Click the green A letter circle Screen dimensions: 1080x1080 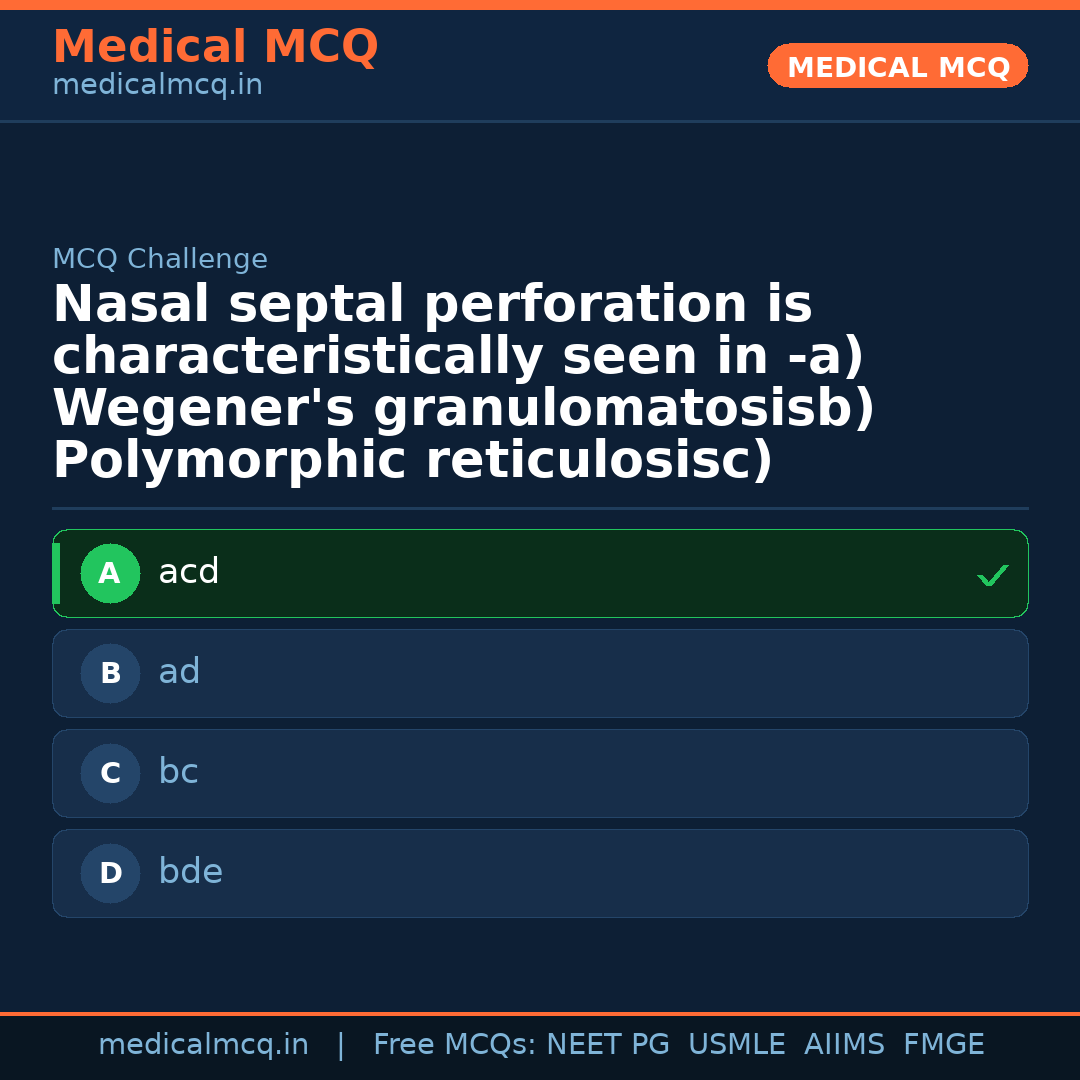(x=110, y=574)
